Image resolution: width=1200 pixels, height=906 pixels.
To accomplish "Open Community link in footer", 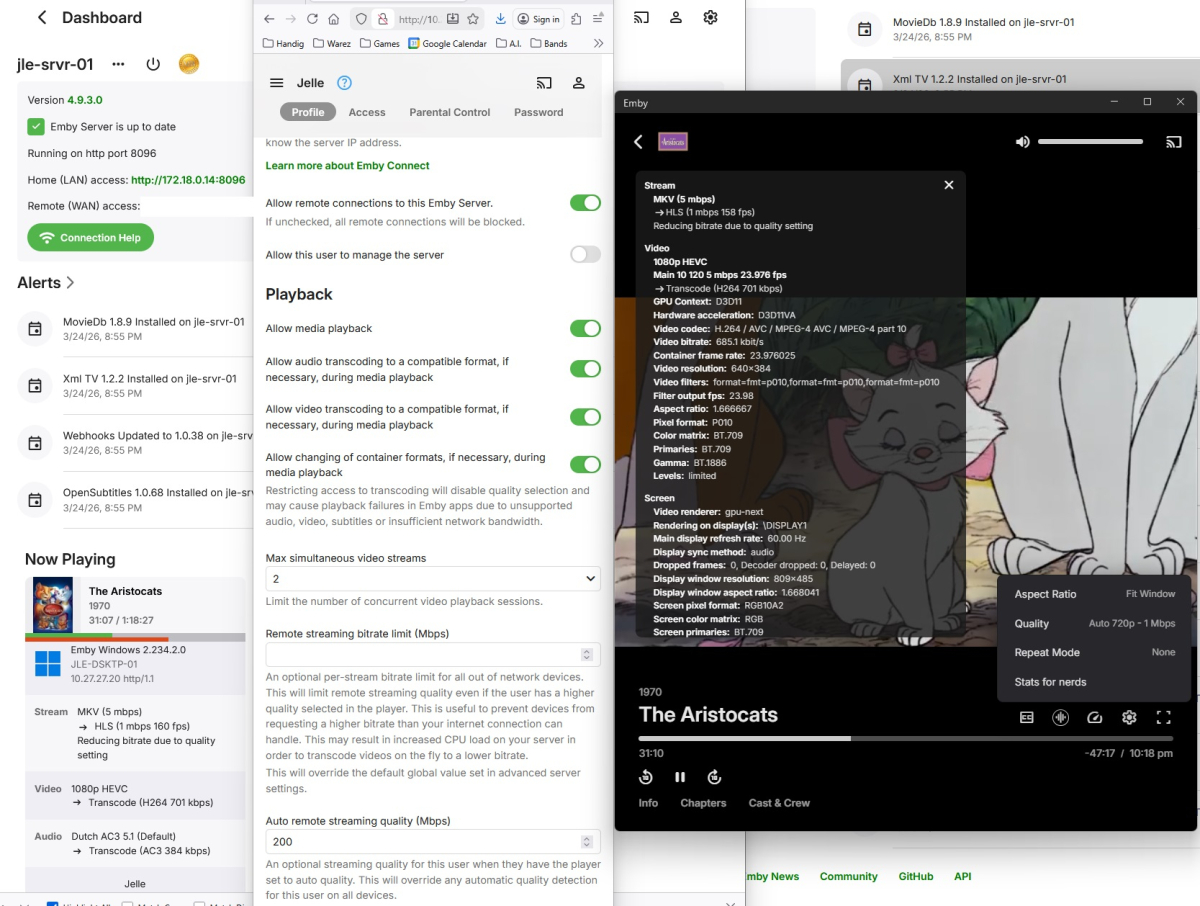I will click(x=848, y=876).
